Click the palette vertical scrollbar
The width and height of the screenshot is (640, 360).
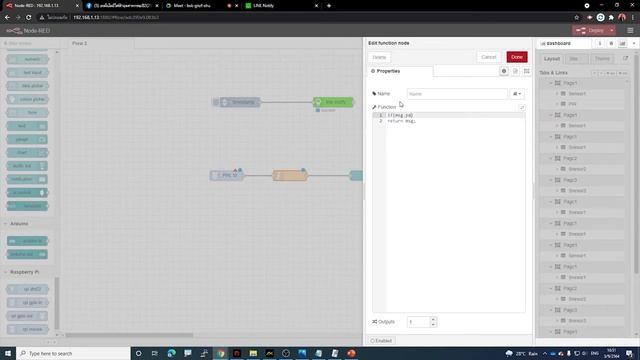click(x=57, y=302)
